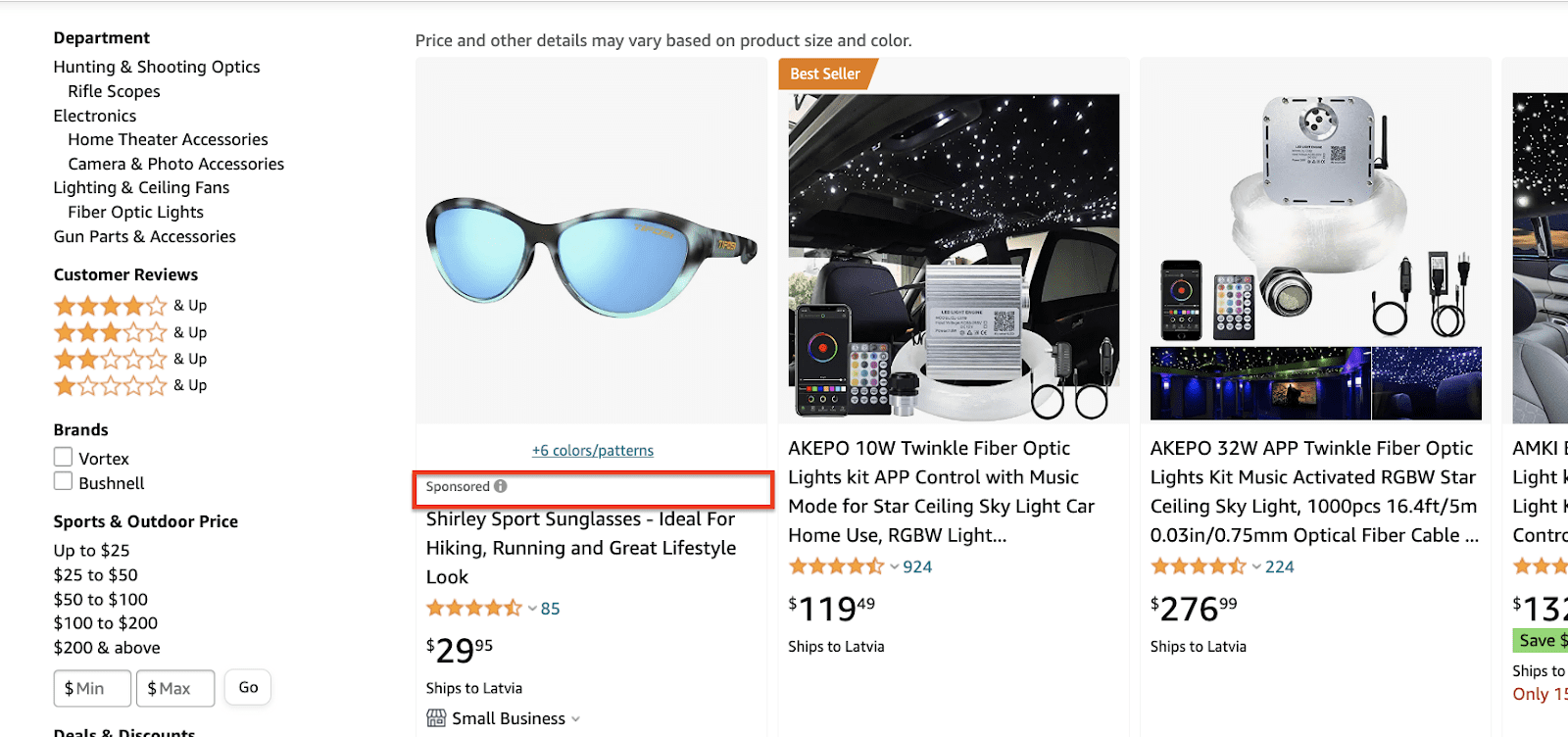Select the $25 to $50 price range

click(x=95, y=575)
